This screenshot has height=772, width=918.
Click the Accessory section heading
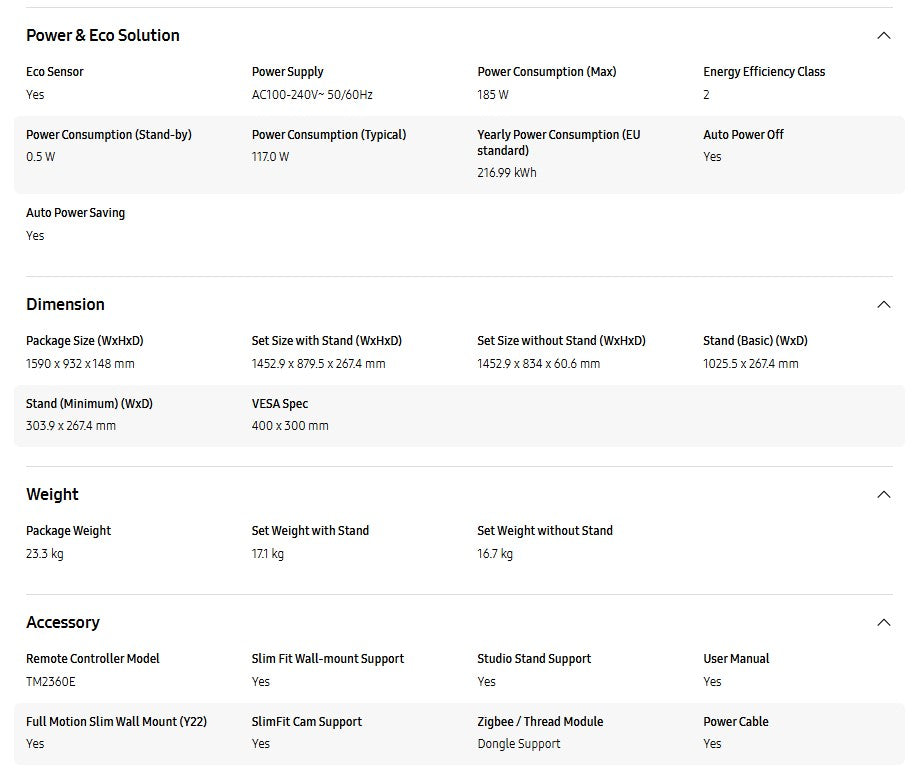click(x=63, y=622)
